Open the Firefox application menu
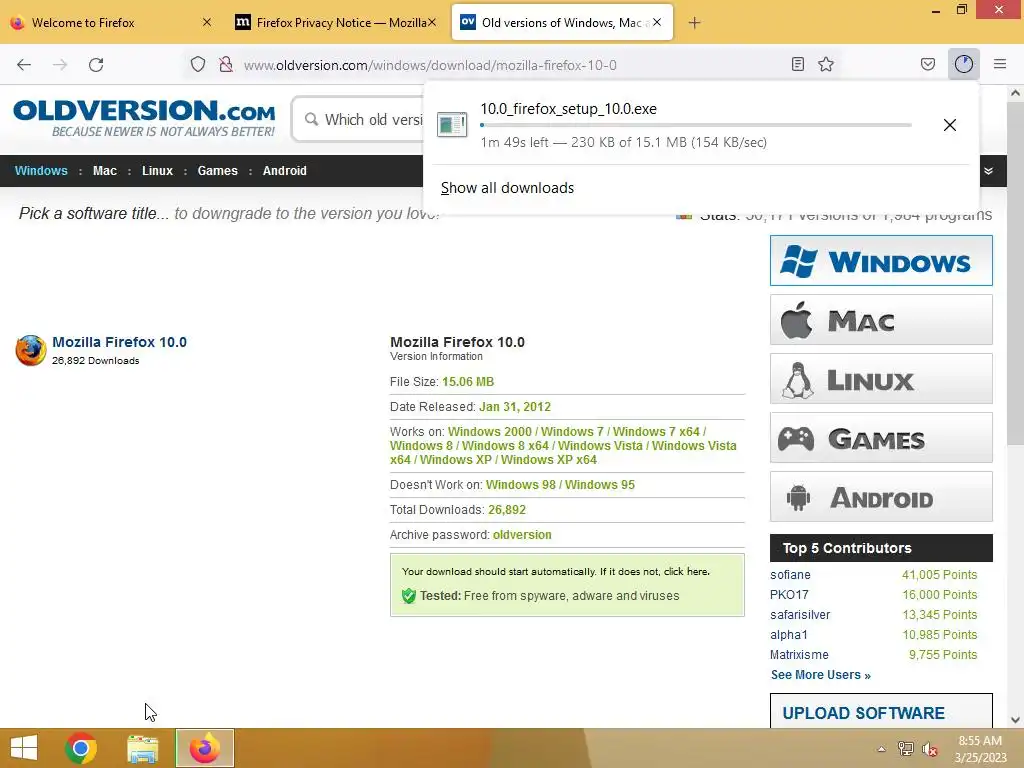The width and height of the screenshot is (1024, 768). point(1000,64)
